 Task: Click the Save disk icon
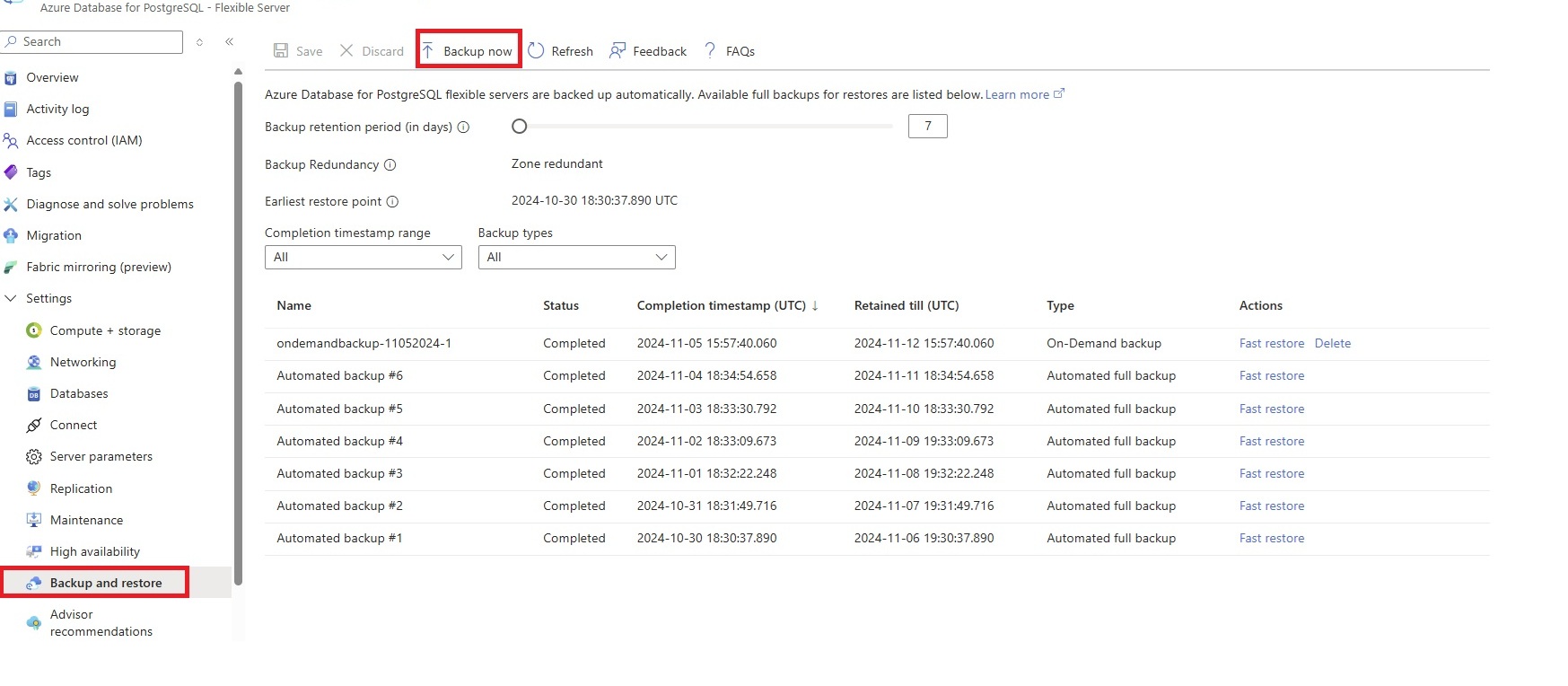click(281, 51)
